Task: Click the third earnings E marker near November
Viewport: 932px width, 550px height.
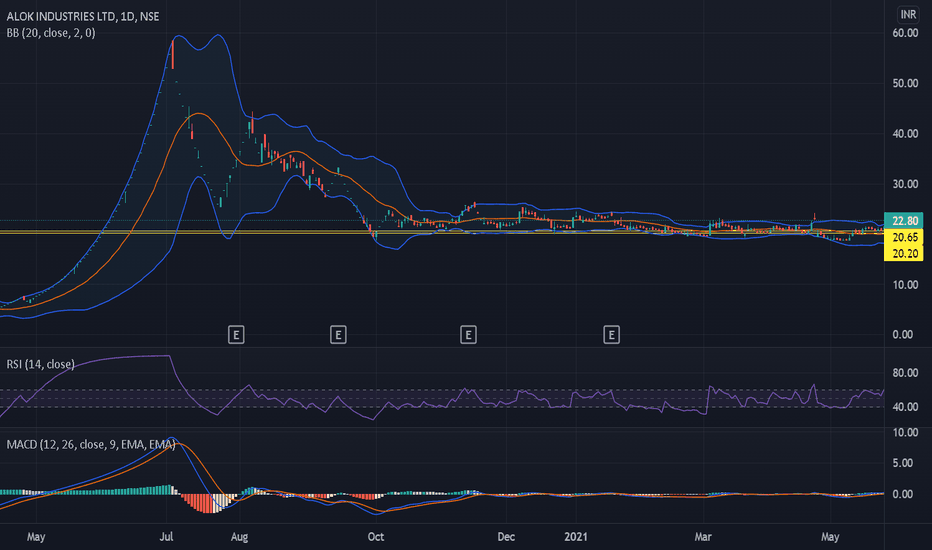Action: click(468, 335)
